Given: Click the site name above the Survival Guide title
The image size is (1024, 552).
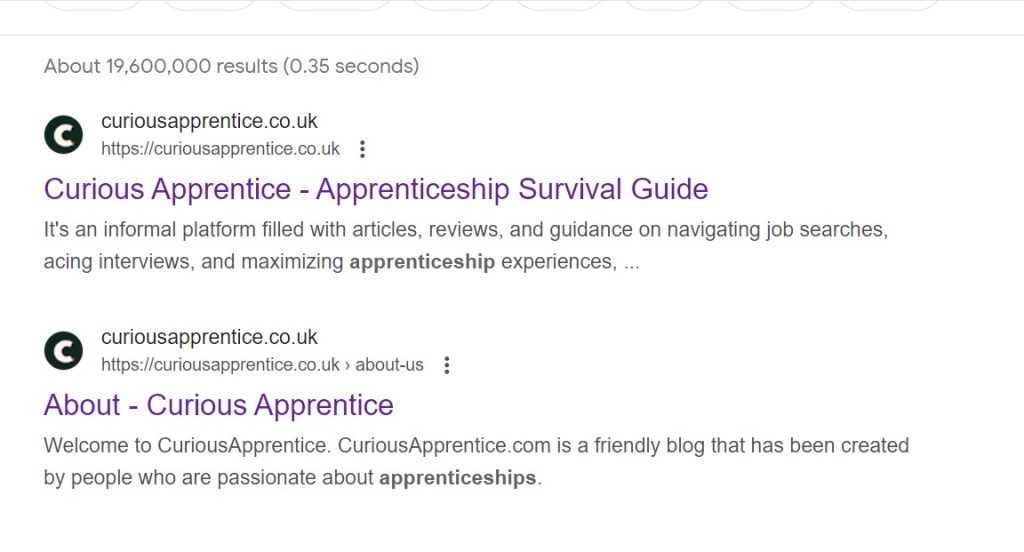Looking at the screenshot, I should point(209,121).
